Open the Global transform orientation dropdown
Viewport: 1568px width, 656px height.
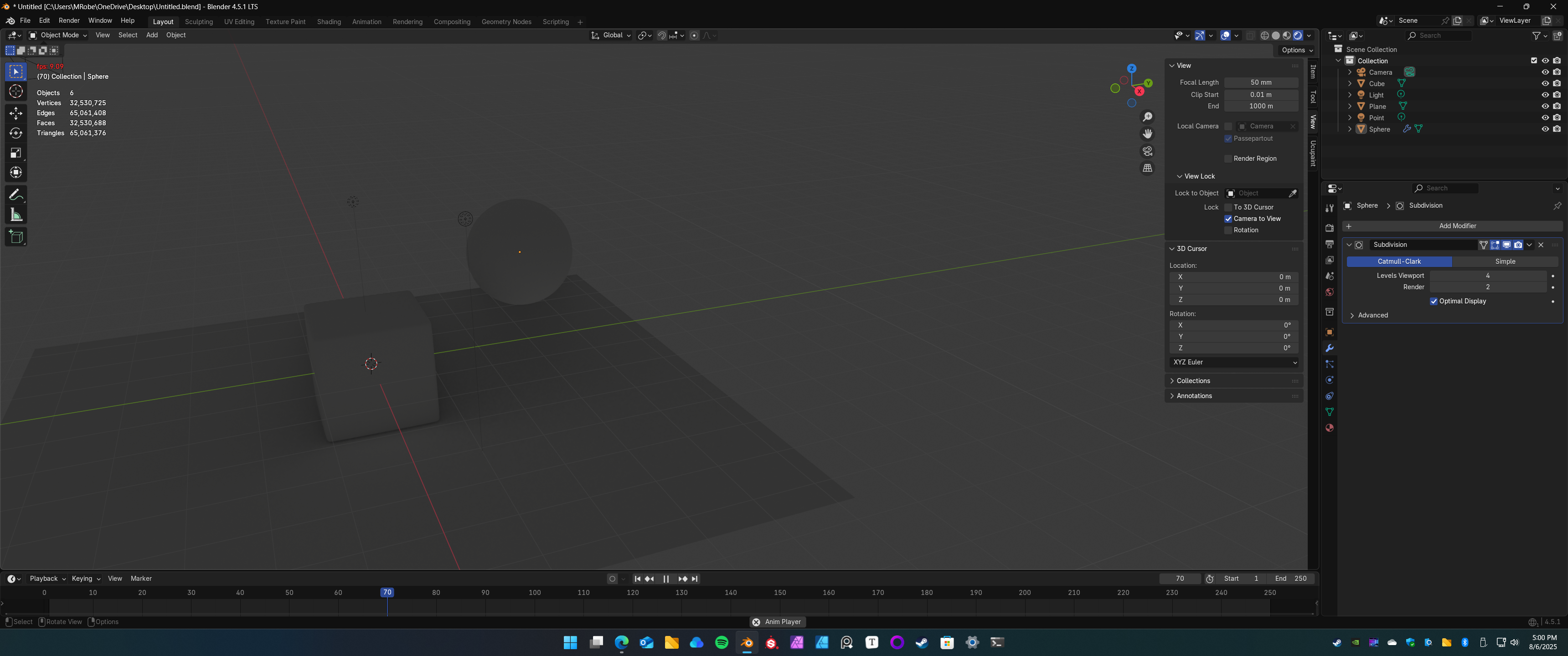click(611, 35)
